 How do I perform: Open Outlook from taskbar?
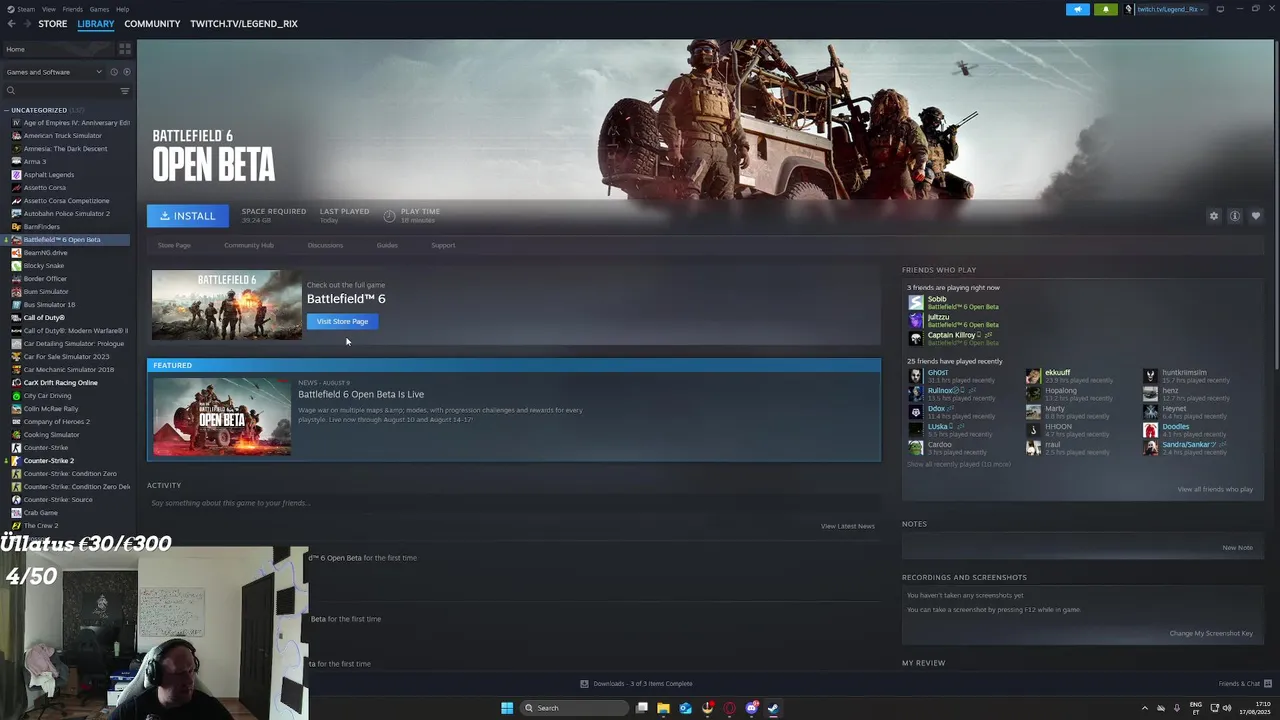point(685,708)
